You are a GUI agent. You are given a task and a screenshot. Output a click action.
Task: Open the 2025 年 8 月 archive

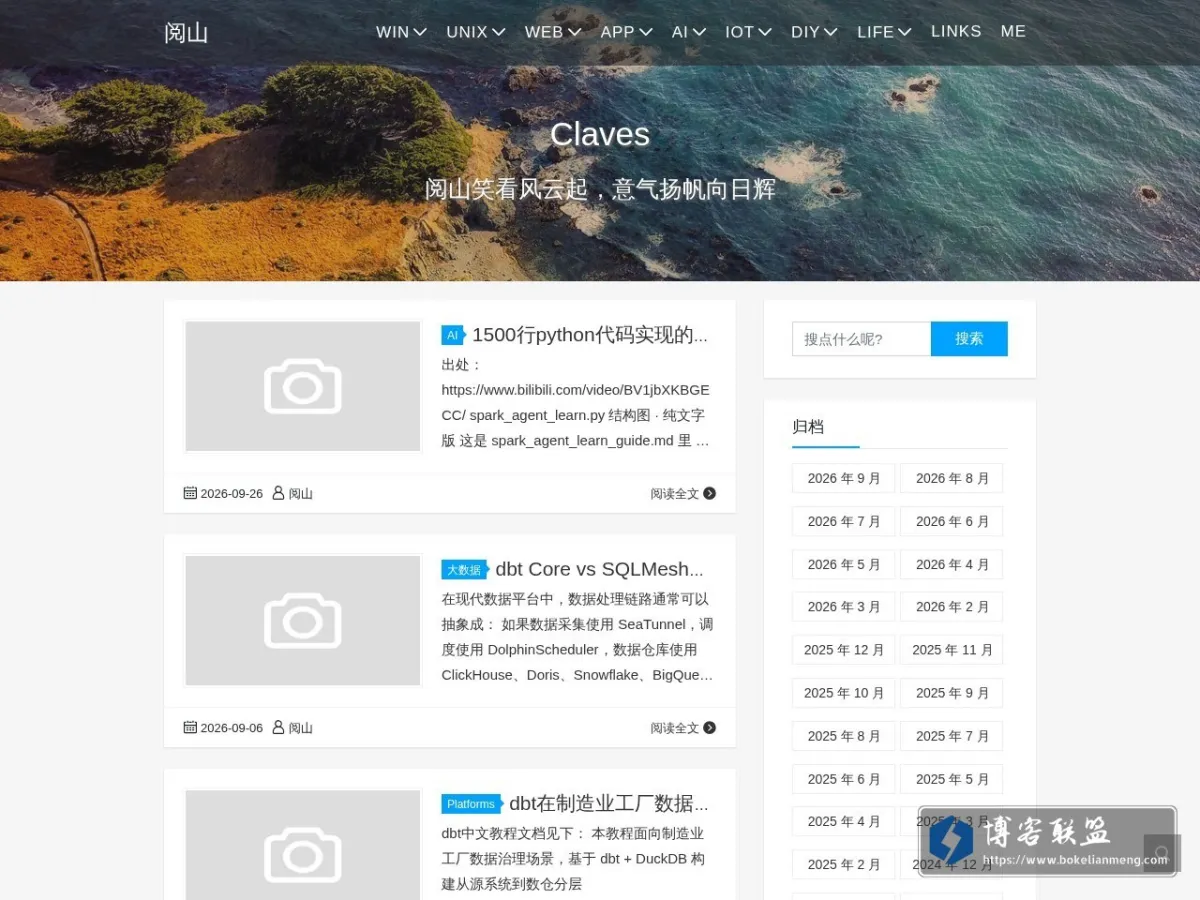[844, 736]
